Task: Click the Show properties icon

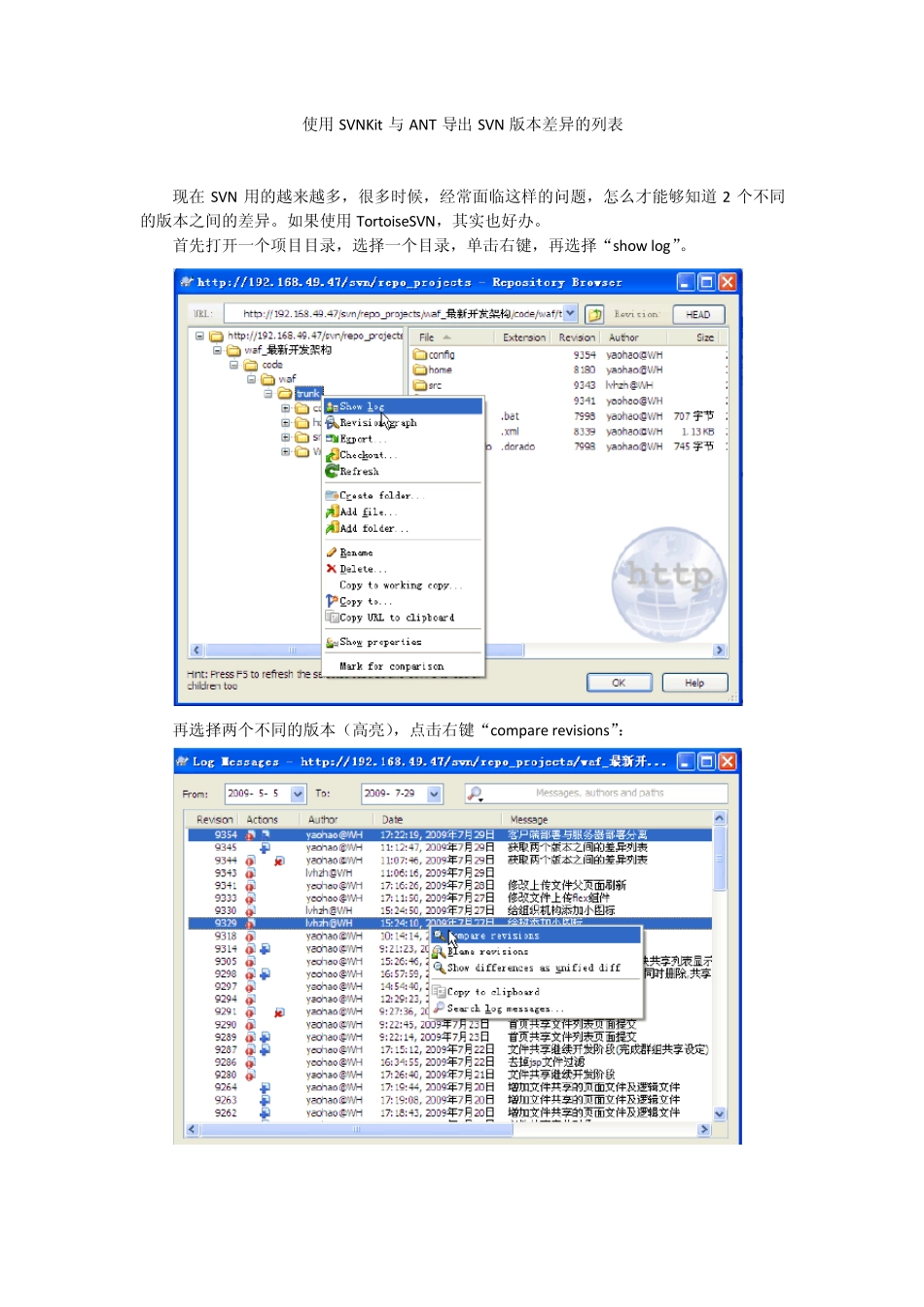Action: 332,642
